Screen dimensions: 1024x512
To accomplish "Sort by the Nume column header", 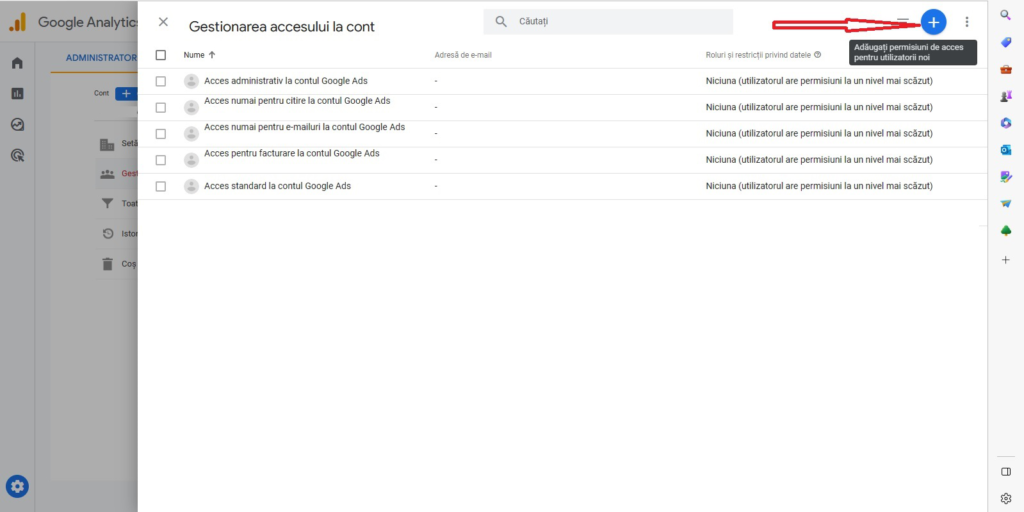I will pos(194,55).
